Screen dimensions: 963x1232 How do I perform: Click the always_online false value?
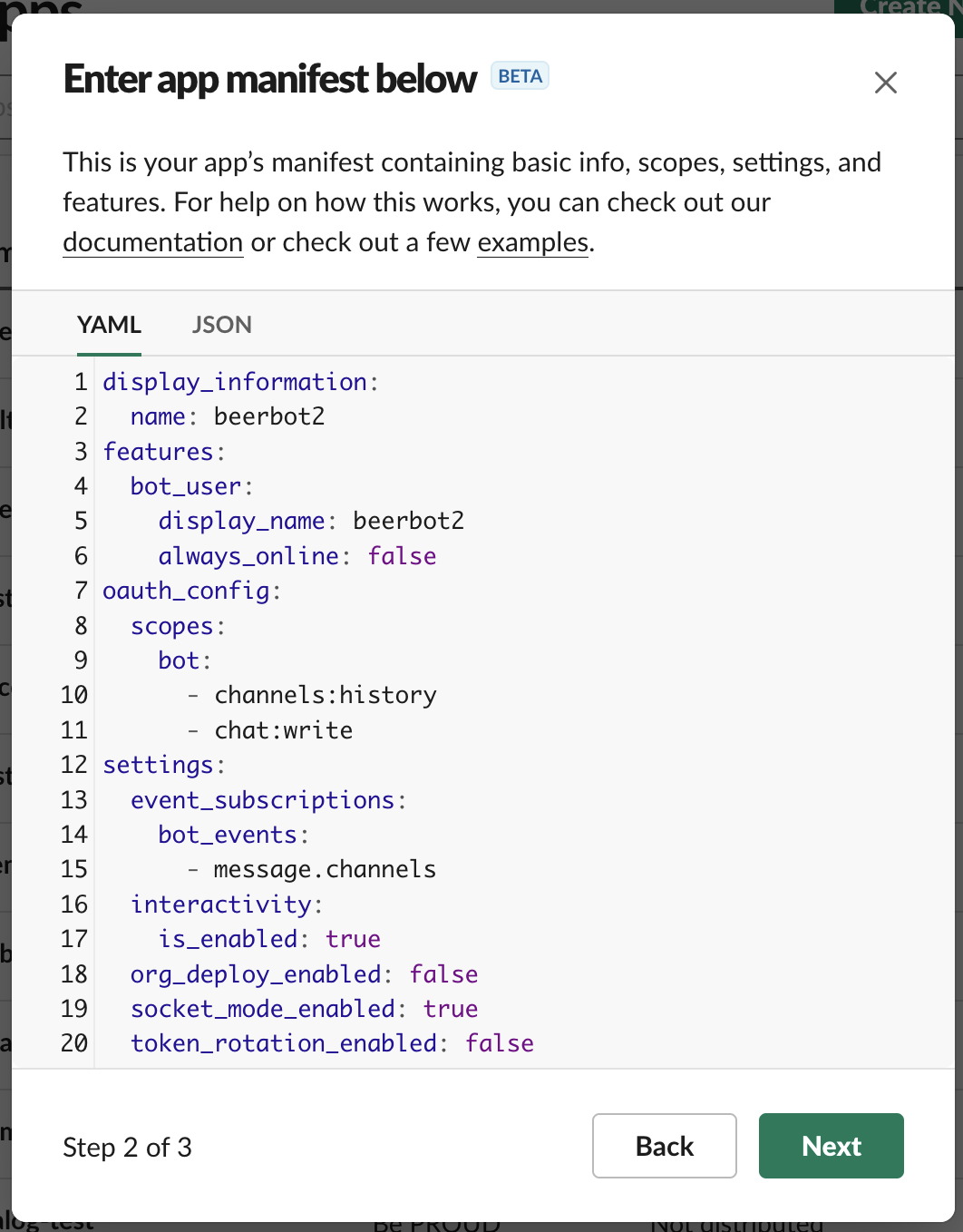tap(402, 556)
